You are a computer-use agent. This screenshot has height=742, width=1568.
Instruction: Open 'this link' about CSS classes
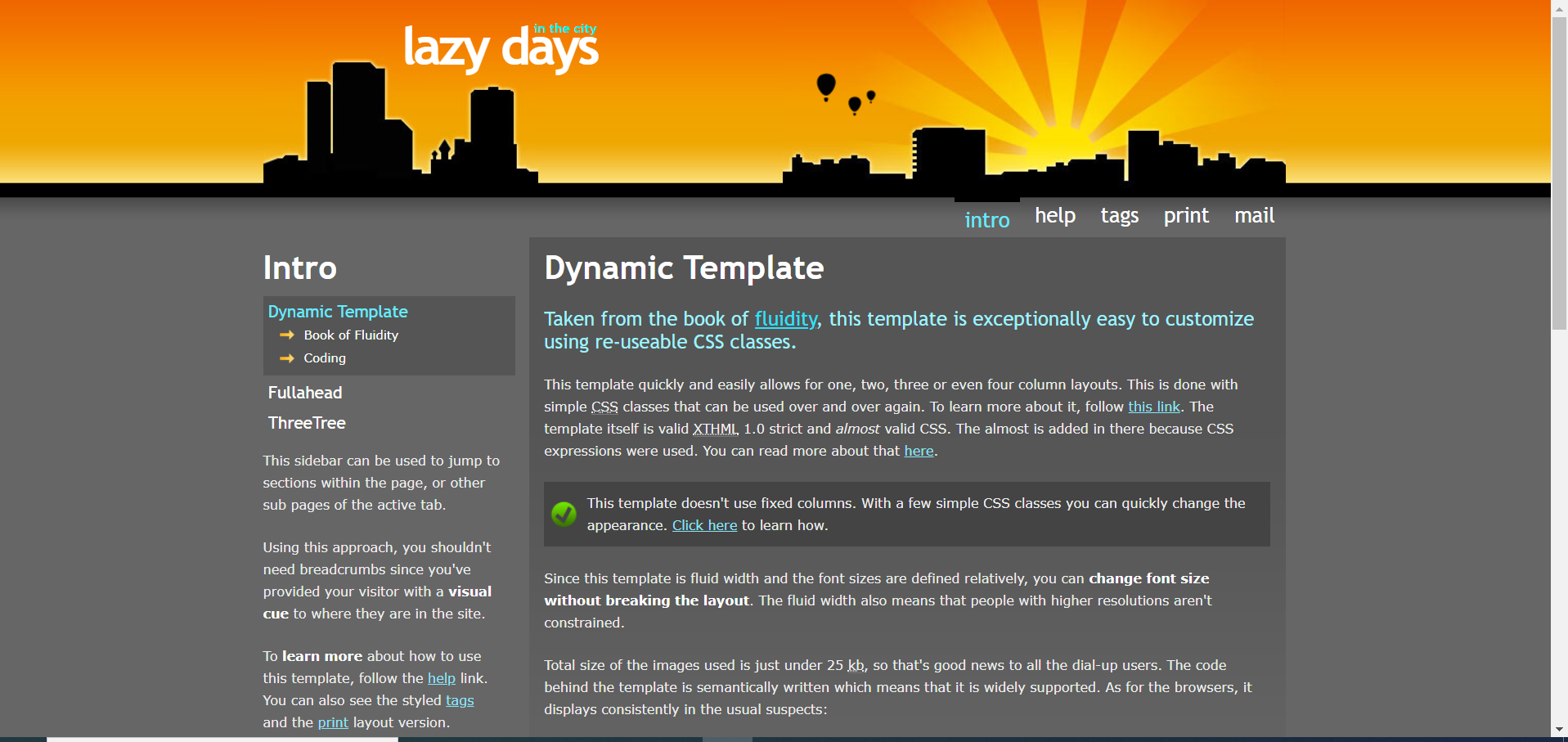point(1153,407)
